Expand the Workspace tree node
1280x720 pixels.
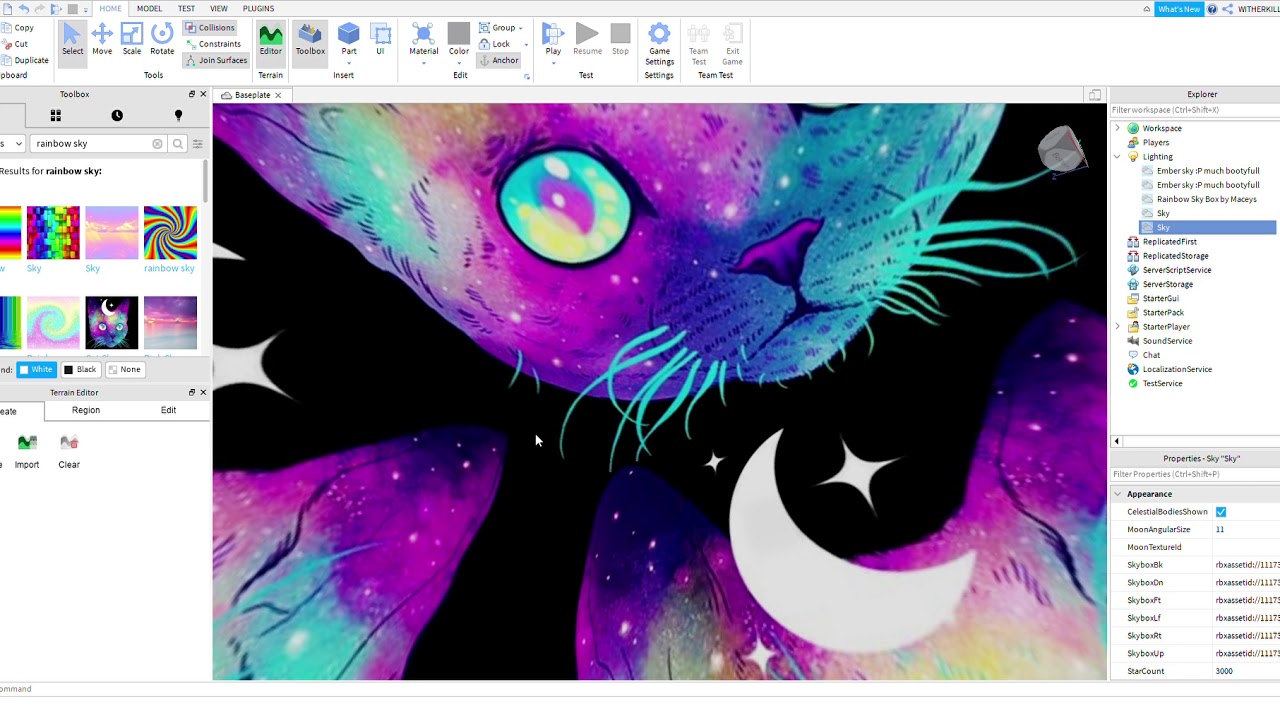pyautogui.click(x=1118, y=128)
